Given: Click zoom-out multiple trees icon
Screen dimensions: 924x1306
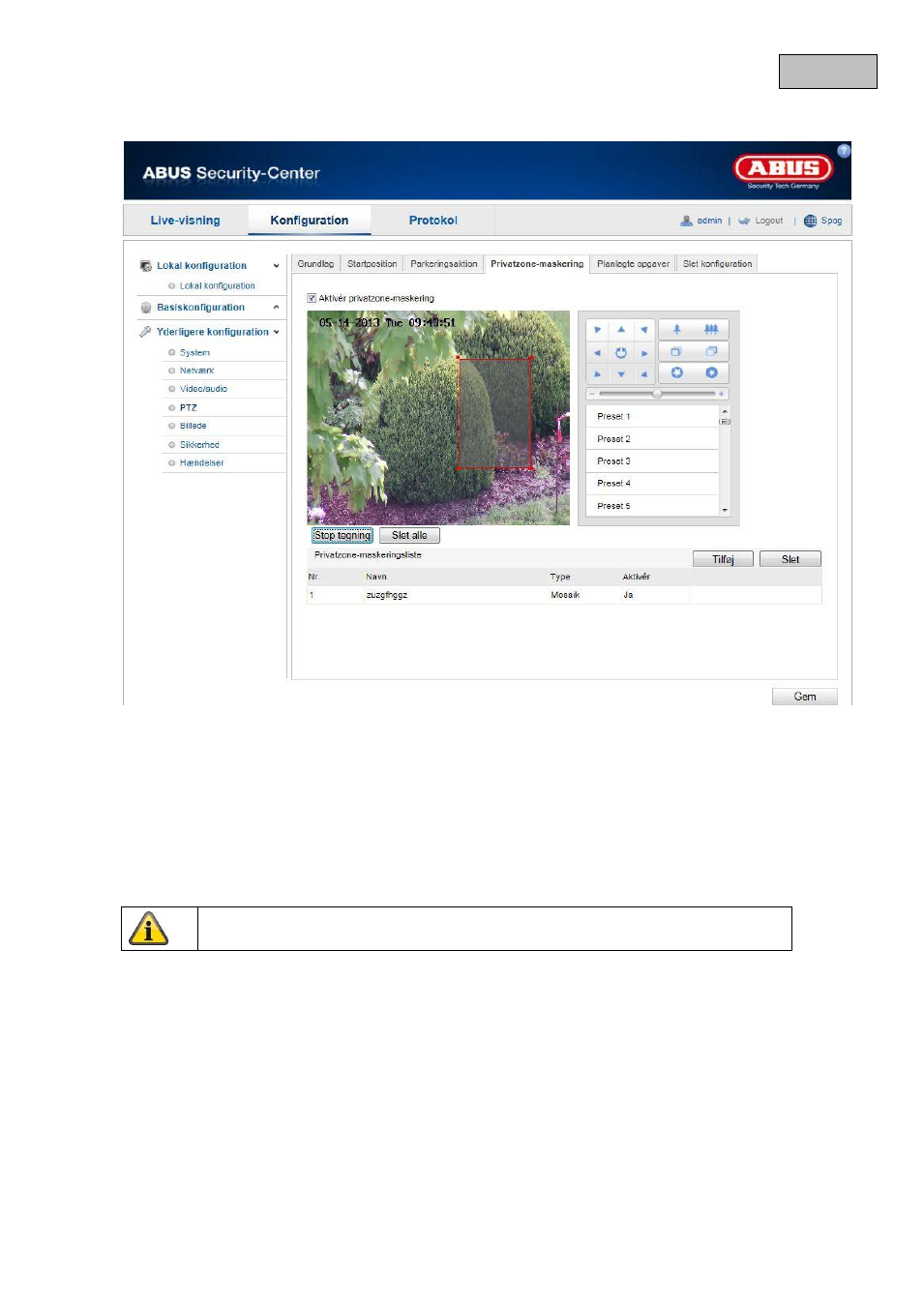Looking at the screenshot, I should click(x=711, y=330).
